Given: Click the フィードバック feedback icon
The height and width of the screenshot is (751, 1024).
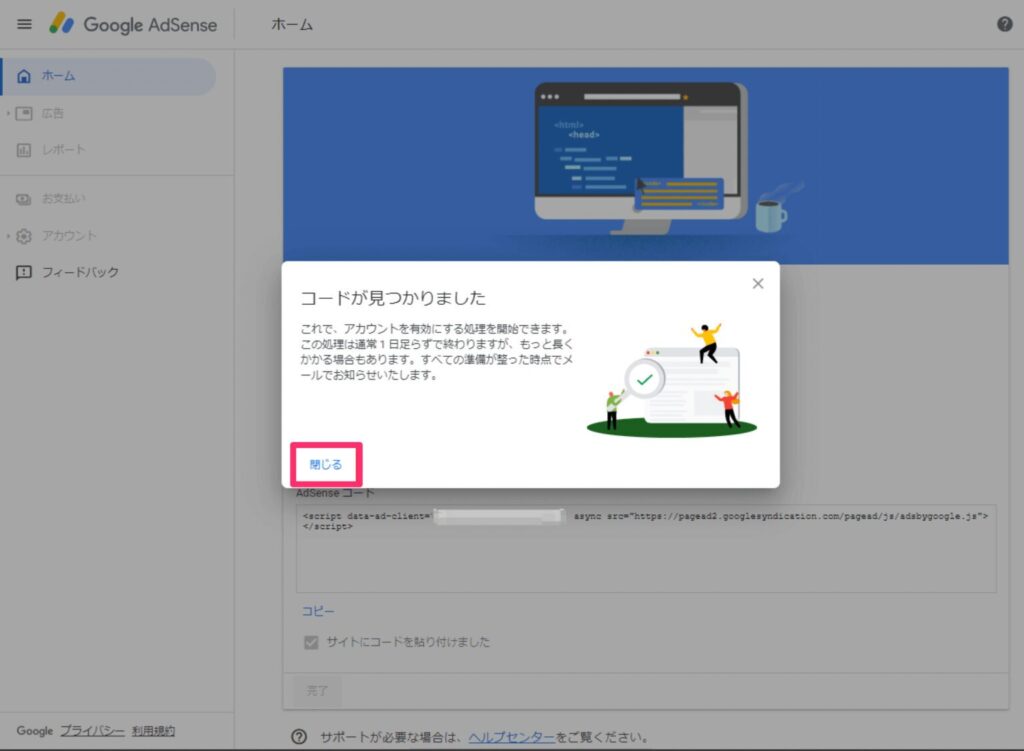Looking at the screenshot, I should 24,272.
